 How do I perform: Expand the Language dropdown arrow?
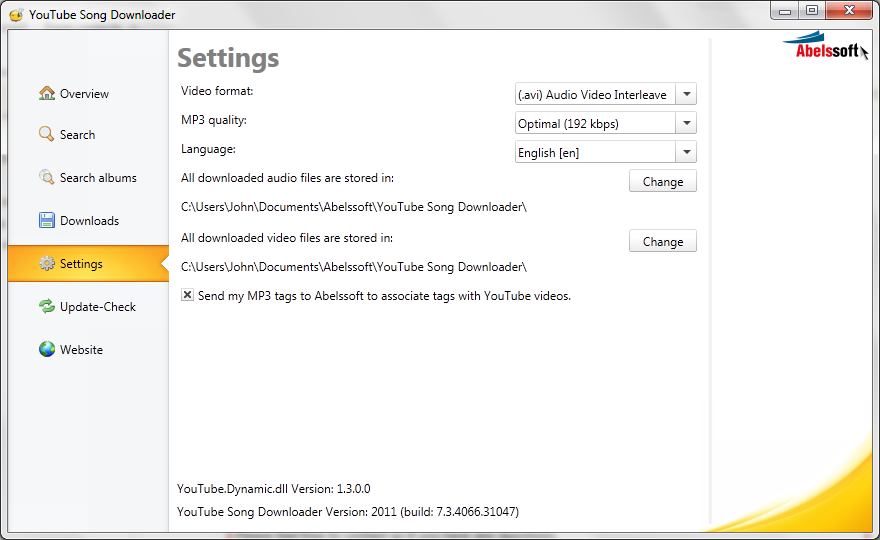point(686,152)
